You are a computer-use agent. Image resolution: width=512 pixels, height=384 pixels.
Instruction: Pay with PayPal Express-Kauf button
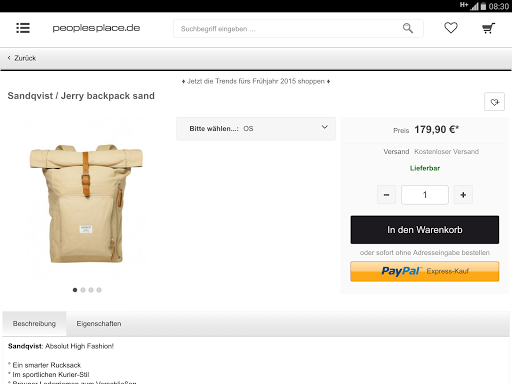[425, 271]
